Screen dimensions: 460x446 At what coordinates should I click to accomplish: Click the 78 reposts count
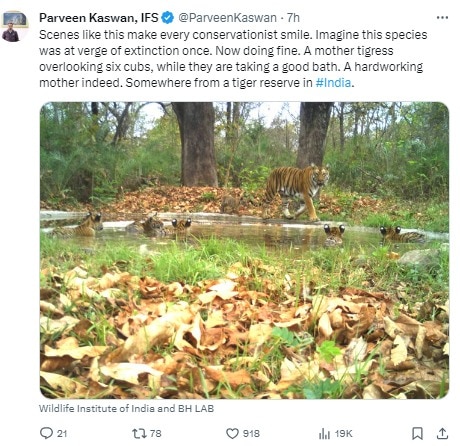[156, 433]
